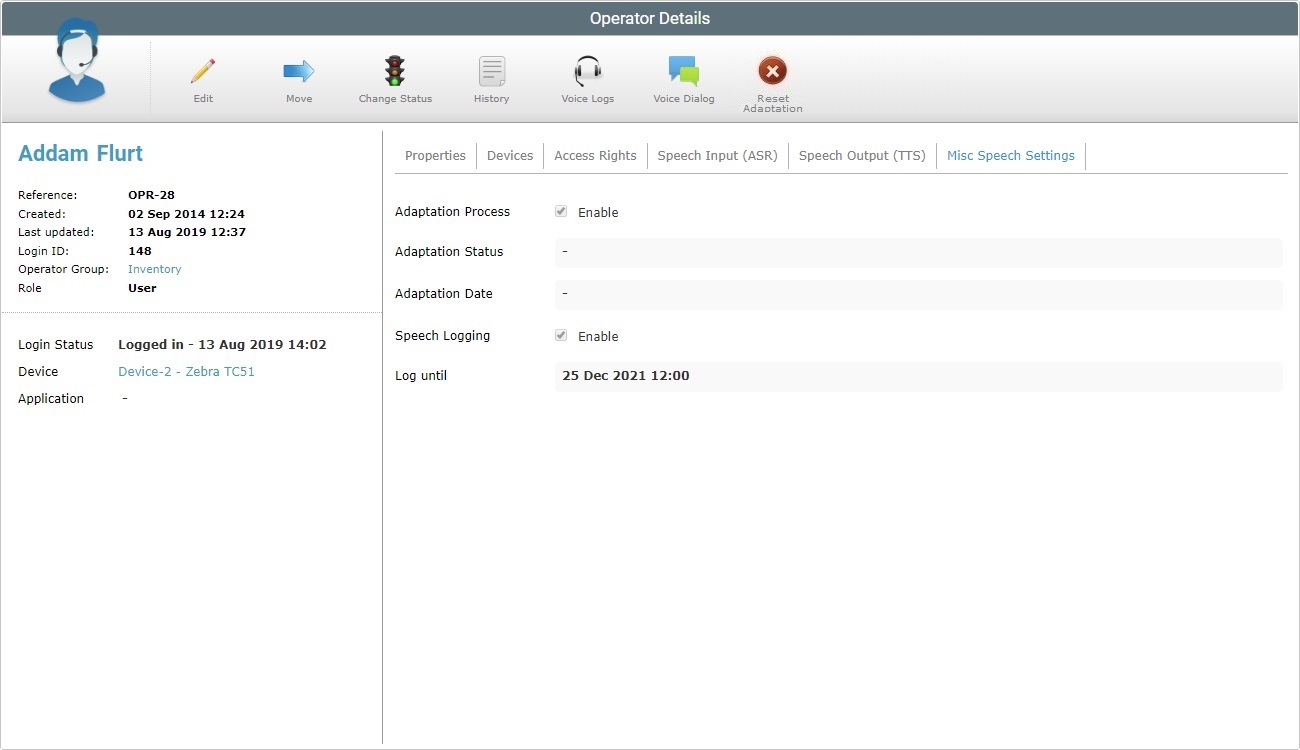Open the operator History log
The width and height of the screenshot is (1300, 750).
(491, 72)
